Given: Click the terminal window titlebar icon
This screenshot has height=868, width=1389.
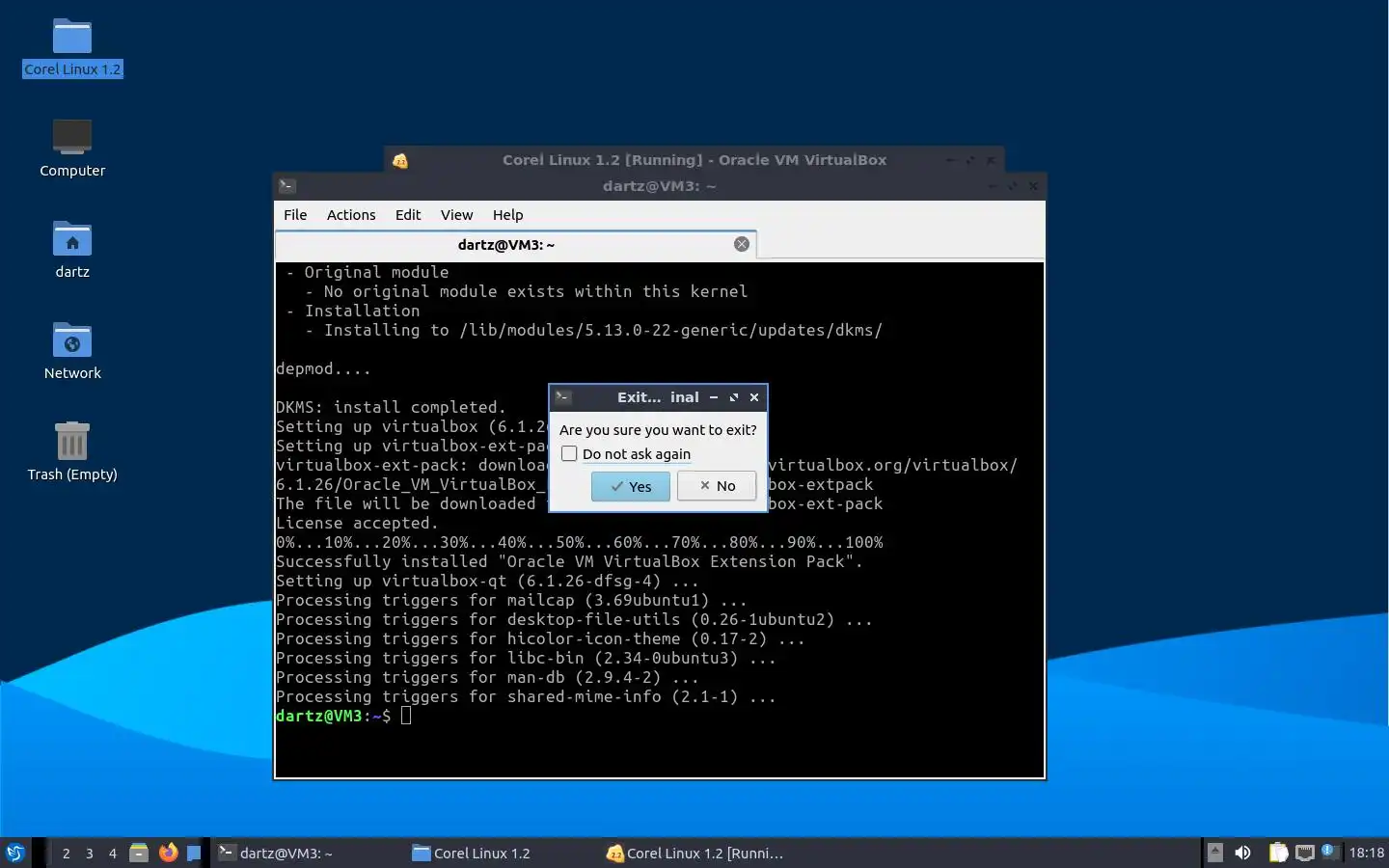Looking at the screenshot, I should click(286, 186).
